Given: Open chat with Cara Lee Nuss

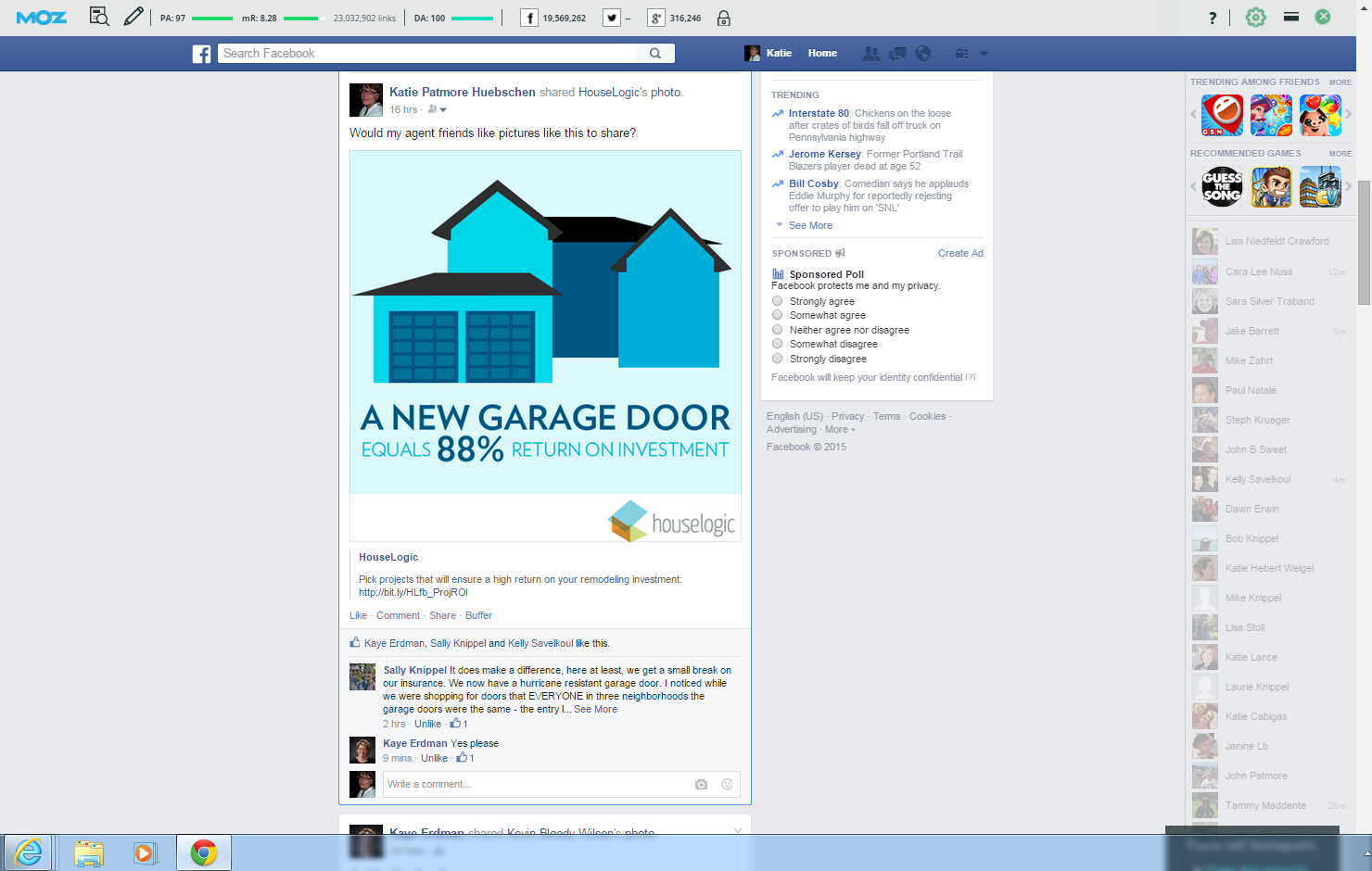Looking at the screenshot, I should click(1269, 271).
